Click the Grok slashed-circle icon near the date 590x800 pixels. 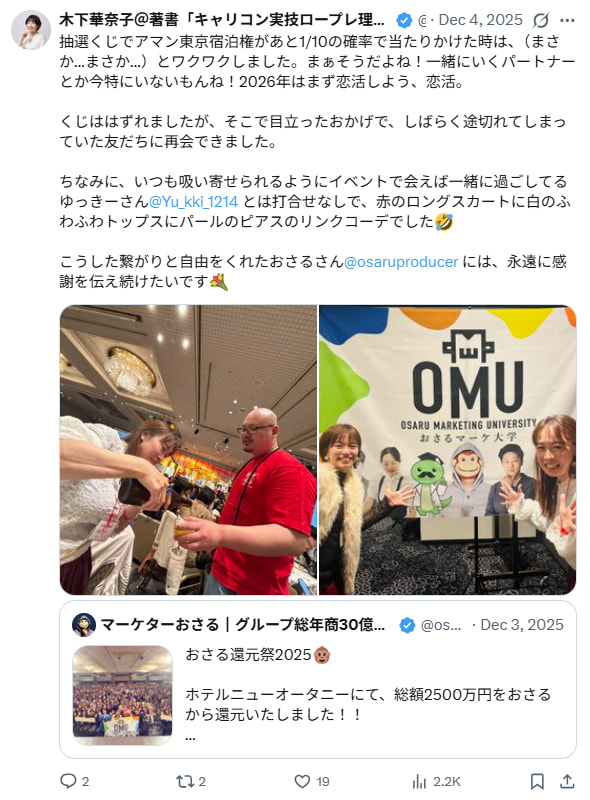point(540,20)
